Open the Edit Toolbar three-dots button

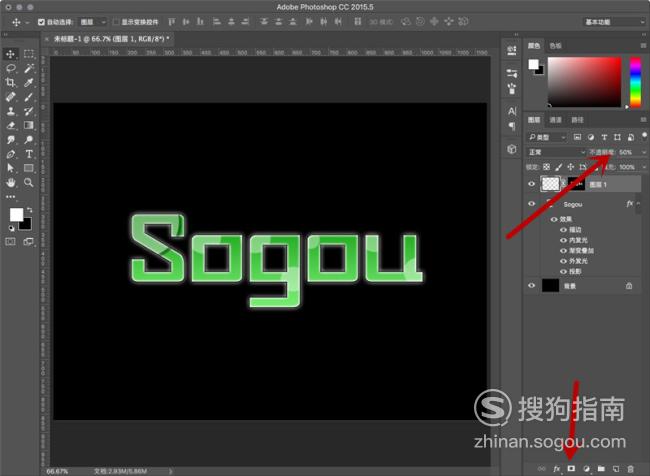click(10, 197)
